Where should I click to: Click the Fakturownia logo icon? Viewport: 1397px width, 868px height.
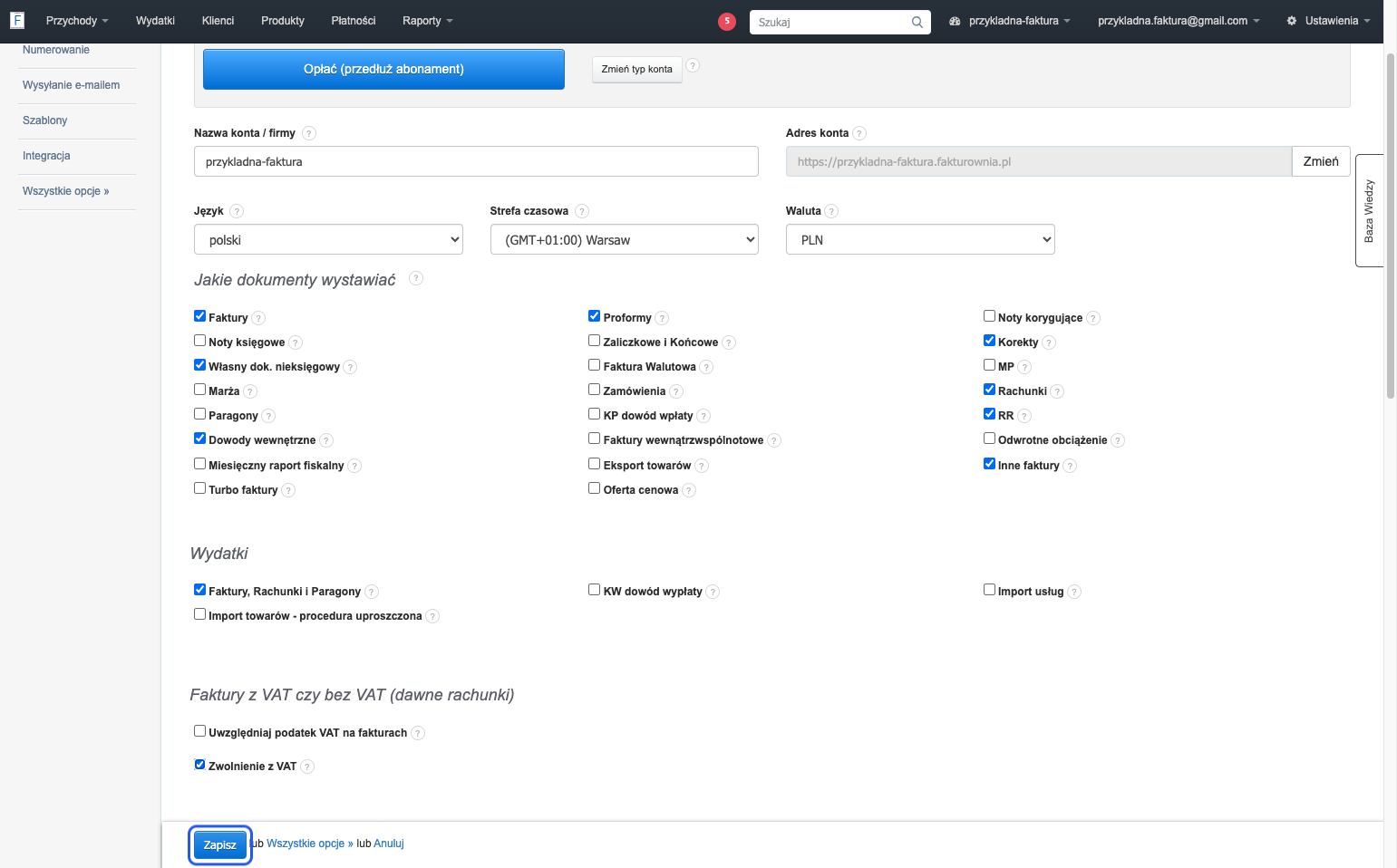click(17, 20)
